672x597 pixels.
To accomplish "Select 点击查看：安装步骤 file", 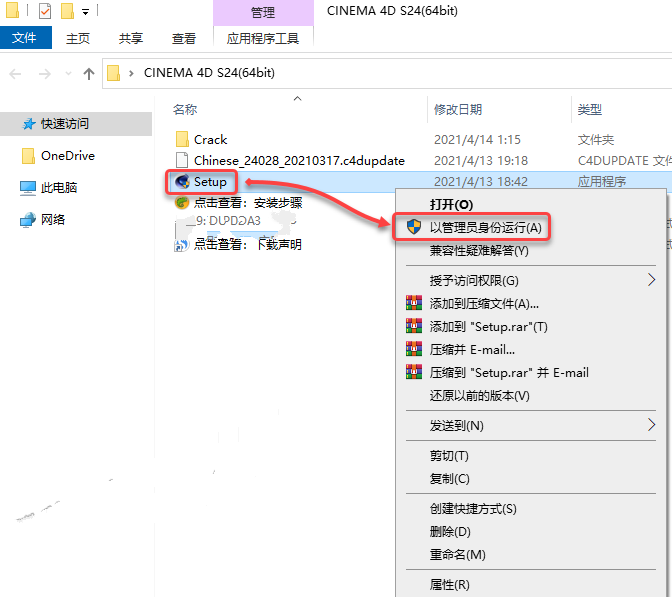I will (x=248, y=203).
